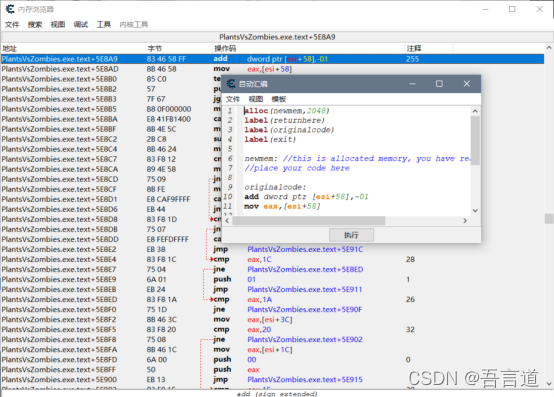The width and height of the screenshot is (554, 397).
Task: Click the scroll-right arrow in the script editor
Action: tap(465, 221)
